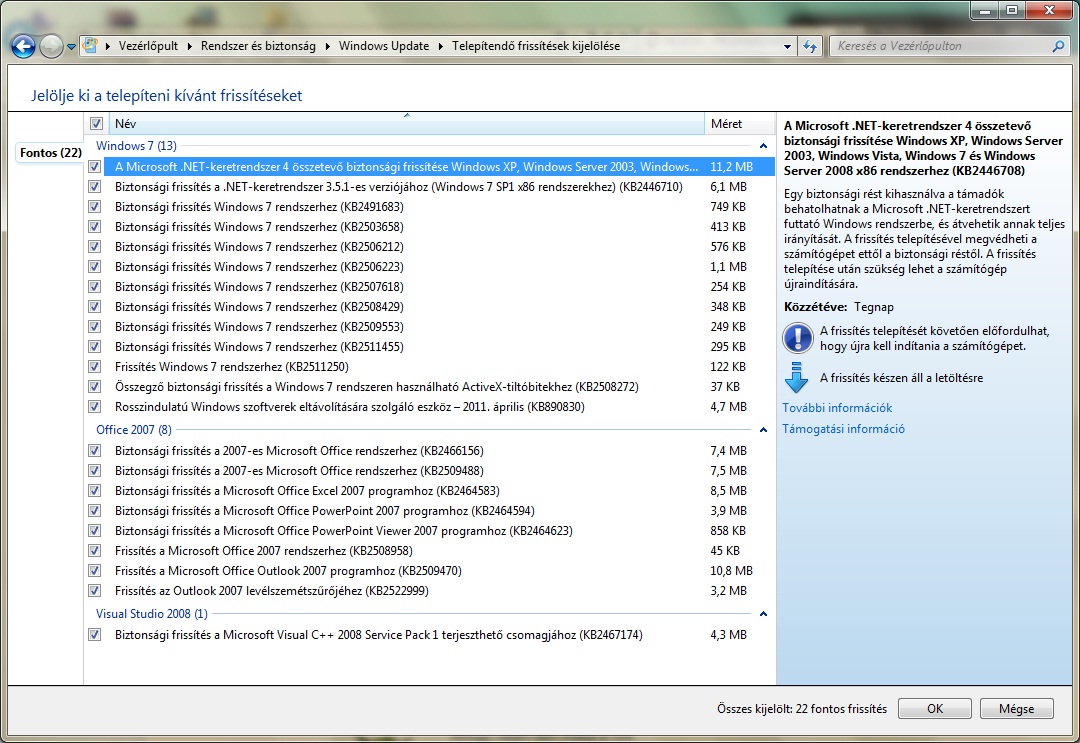Open the address bar history dropdown
1080x743 pixels.
click(787, 47)
